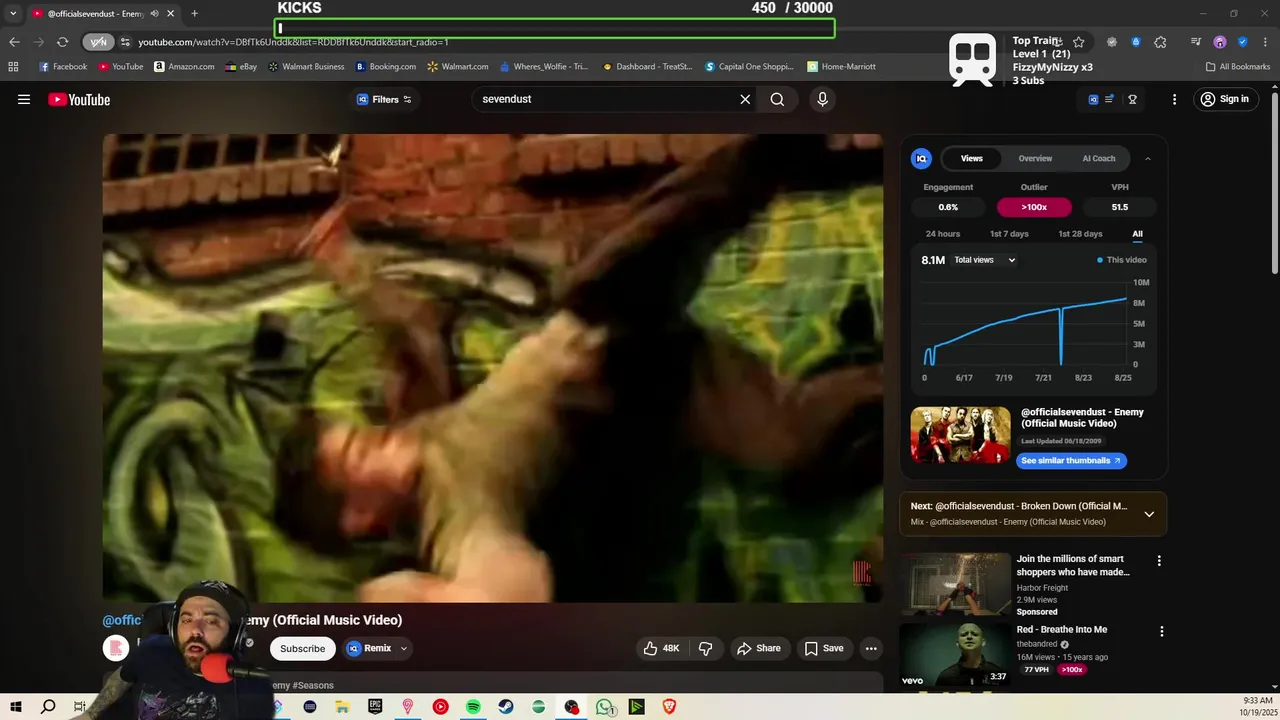Viewport: 1280px width, 720px height.
Task: Open the Home-Marriott bookmark
Action: (841, 67)
